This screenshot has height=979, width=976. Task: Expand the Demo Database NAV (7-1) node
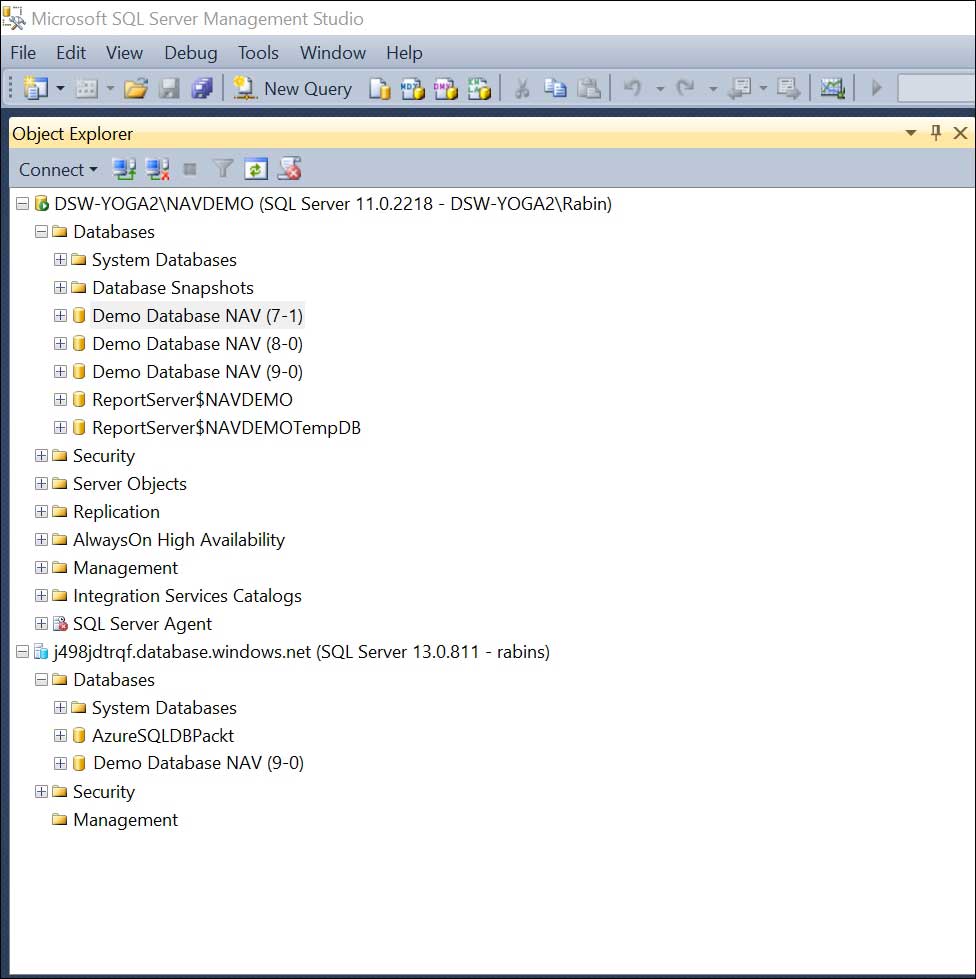[59, 315]
